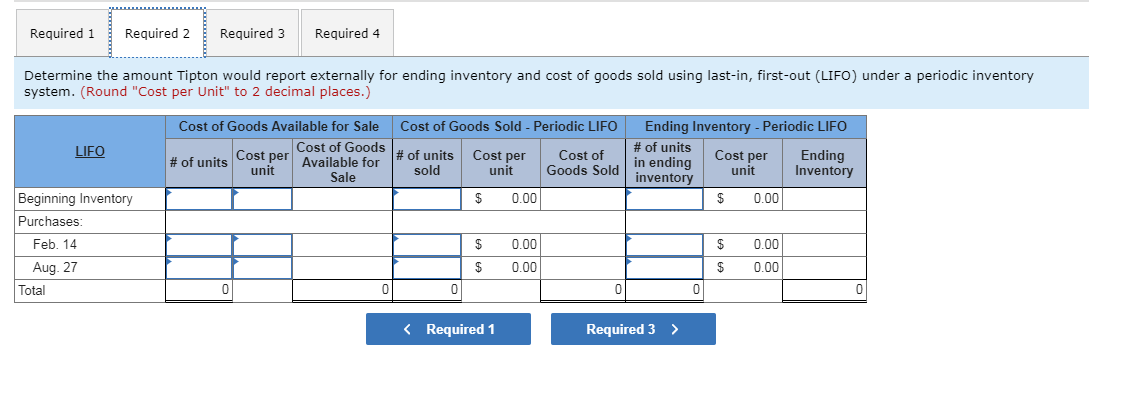Click the blue Required 1 back button
Image resolution: width=1140 pixels, height=405 pixels.
[448, 329]
